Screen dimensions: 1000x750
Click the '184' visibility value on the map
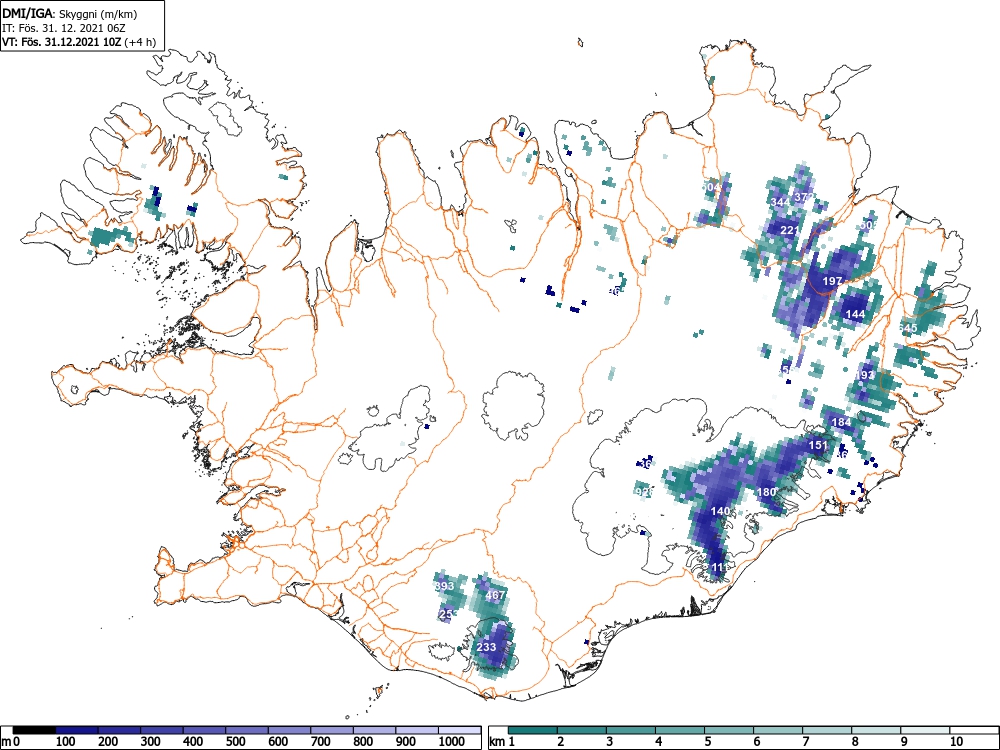(842, 422)
